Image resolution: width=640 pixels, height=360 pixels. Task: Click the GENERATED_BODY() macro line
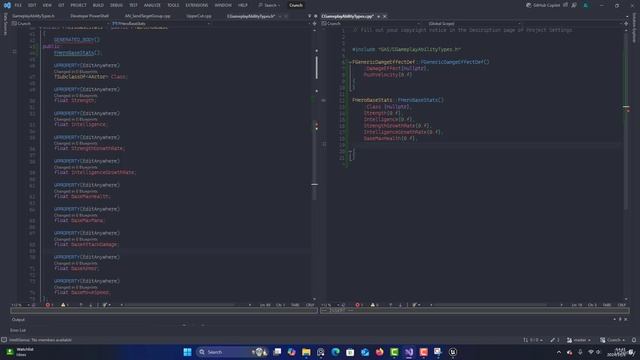point(77,40)
